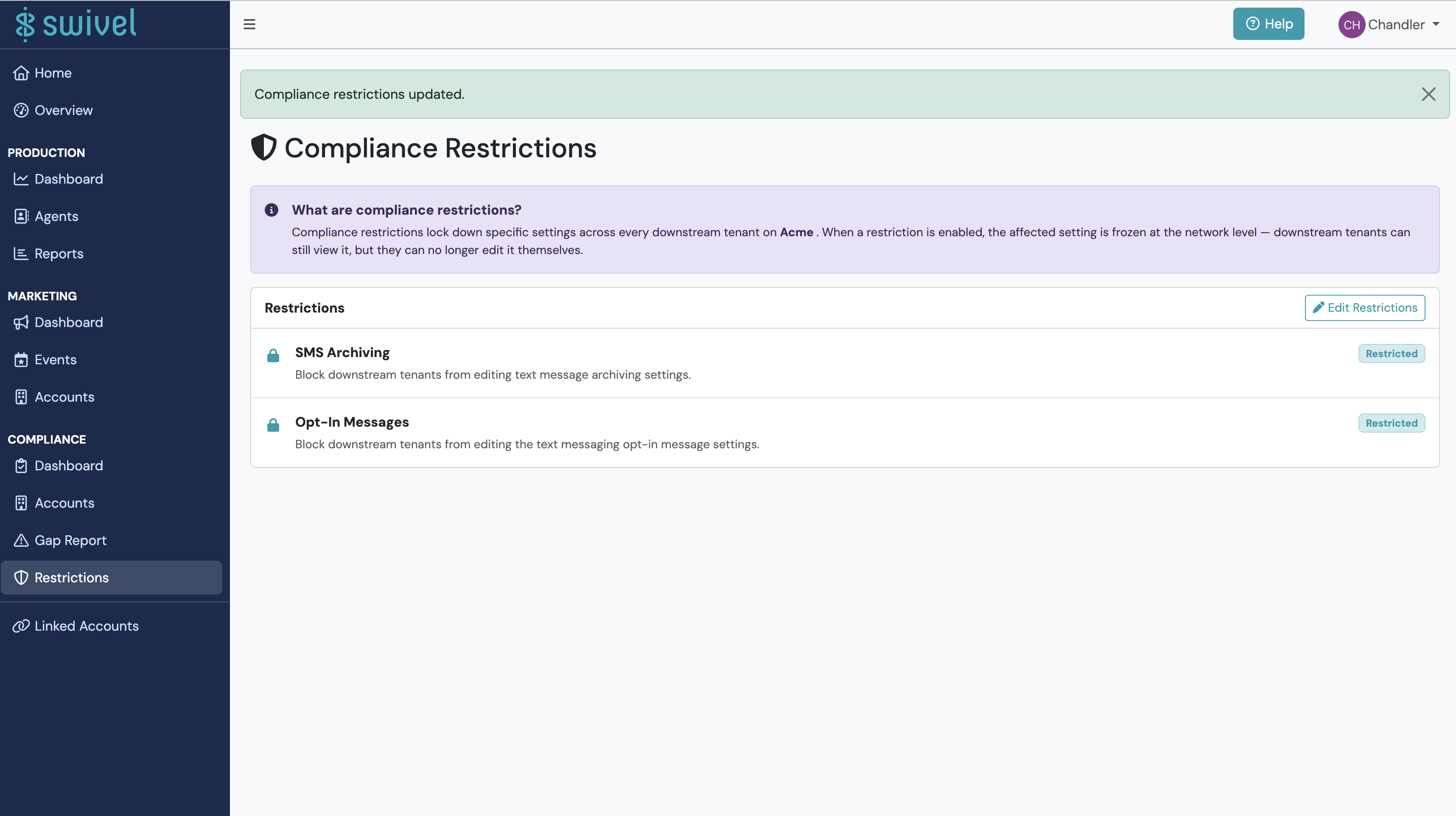The height and width of the screenshot is (816, 1456).
Task: Dismiss the compliance updated alert
Action: point(1428,95)
